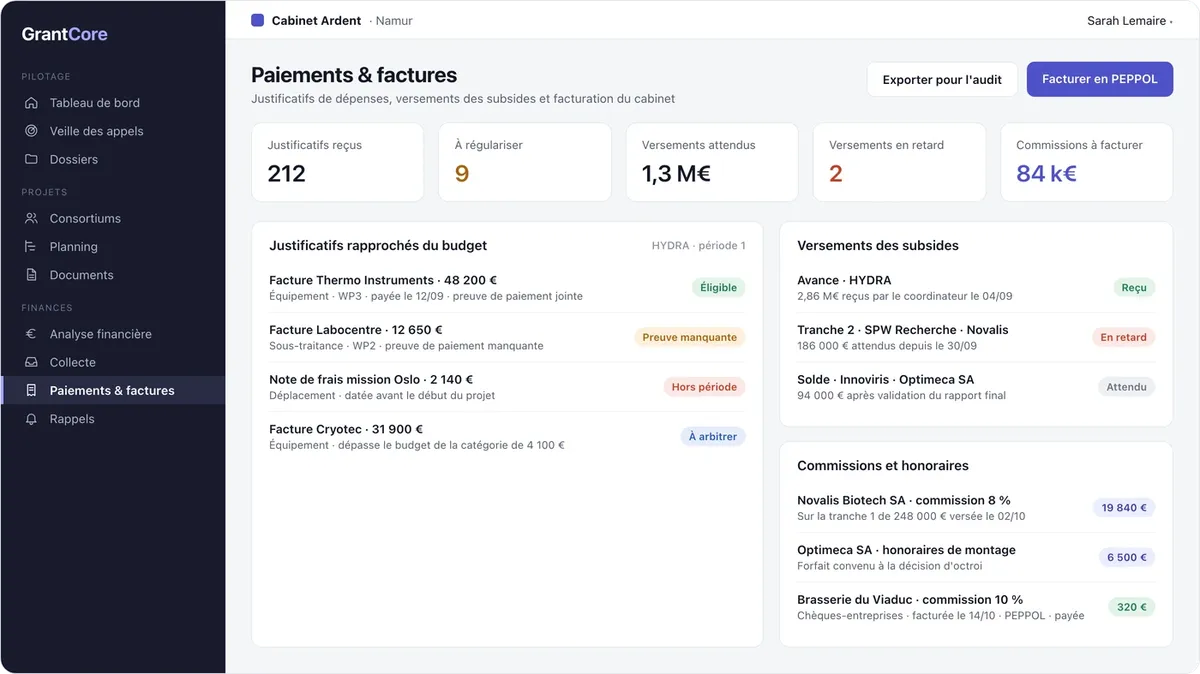
Task: Select the Paiements & factures menu item
Action: 112,390
